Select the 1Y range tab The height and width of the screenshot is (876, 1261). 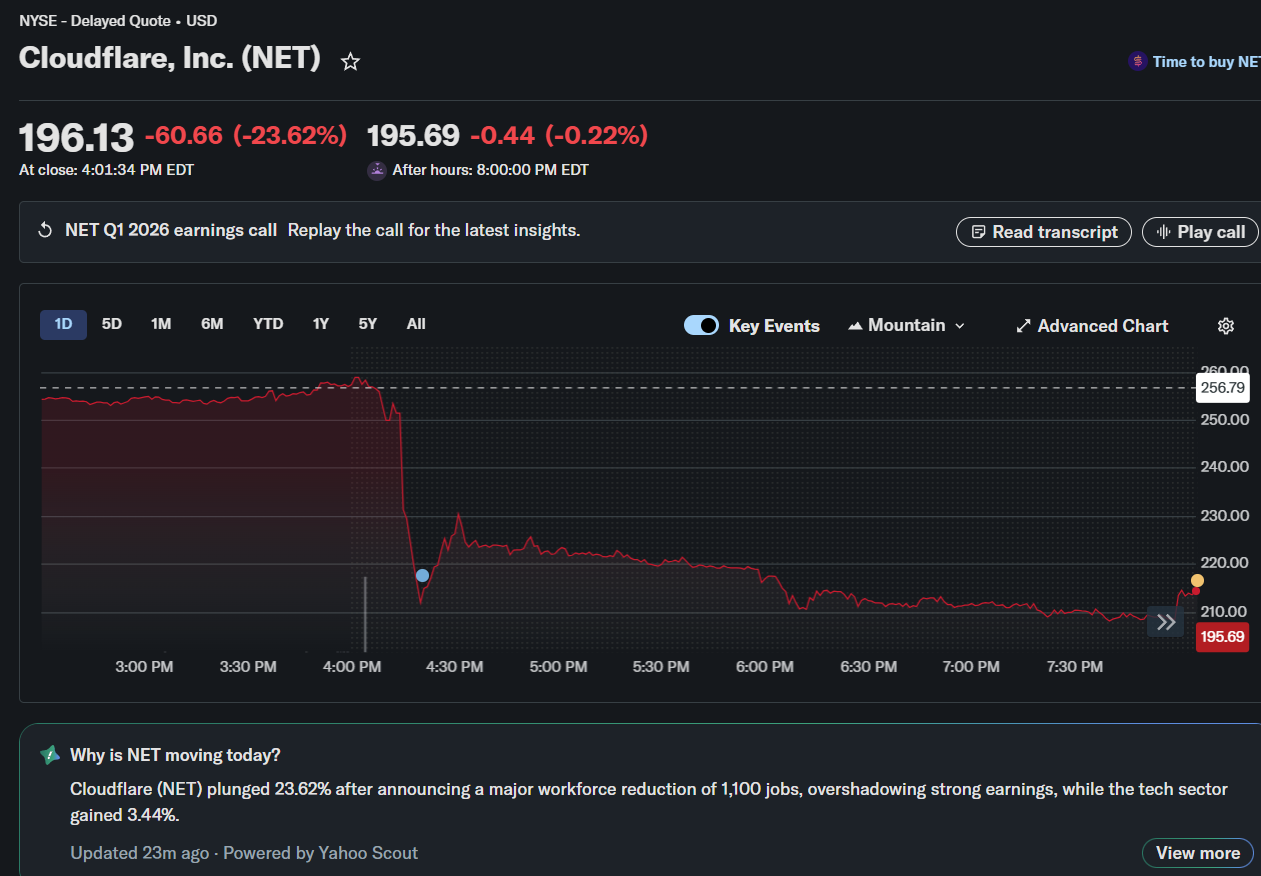pyautogui.click(x=321, y=324)
